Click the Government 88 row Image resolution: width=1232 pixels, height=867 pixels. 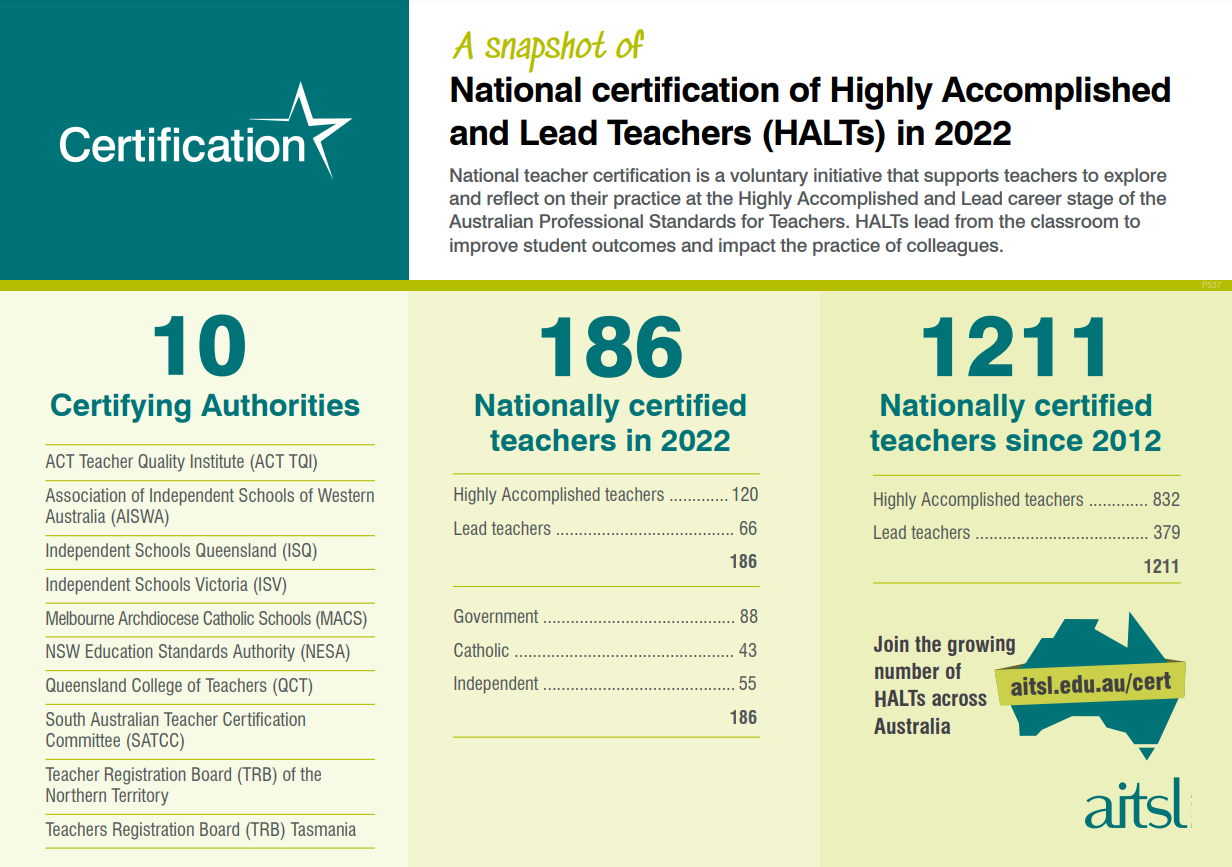606,617
